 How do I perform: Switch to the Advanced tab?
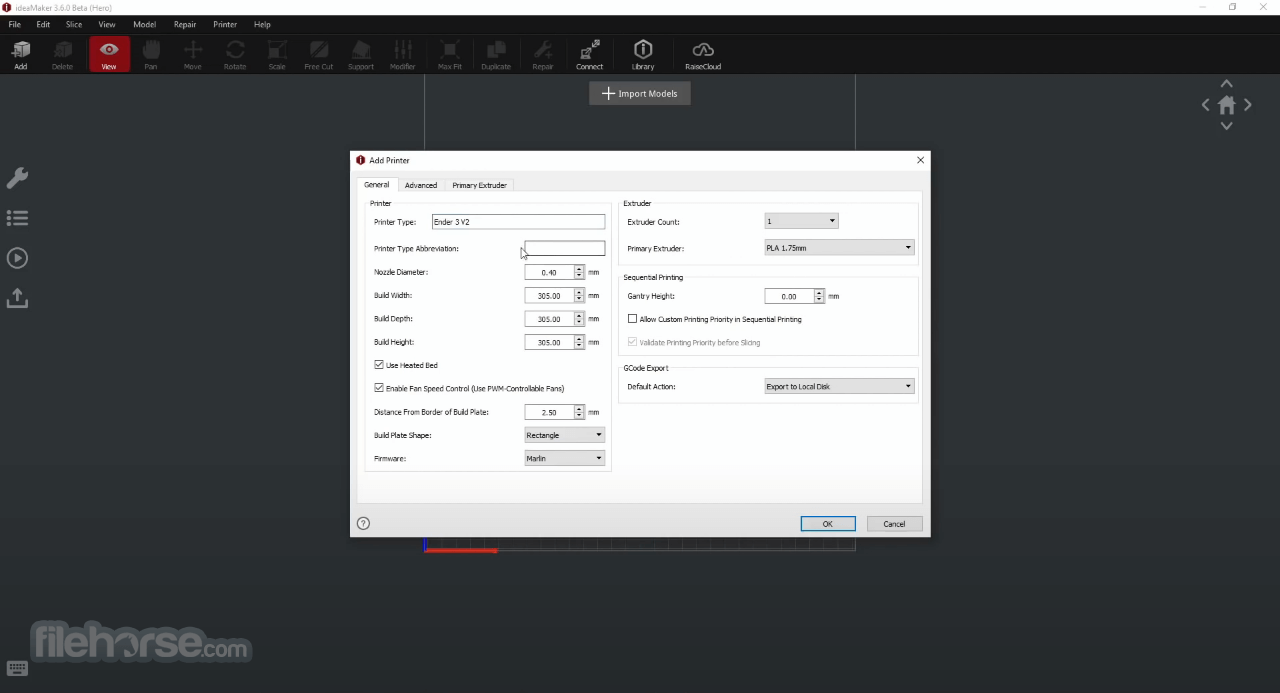[x=421, y=185]
